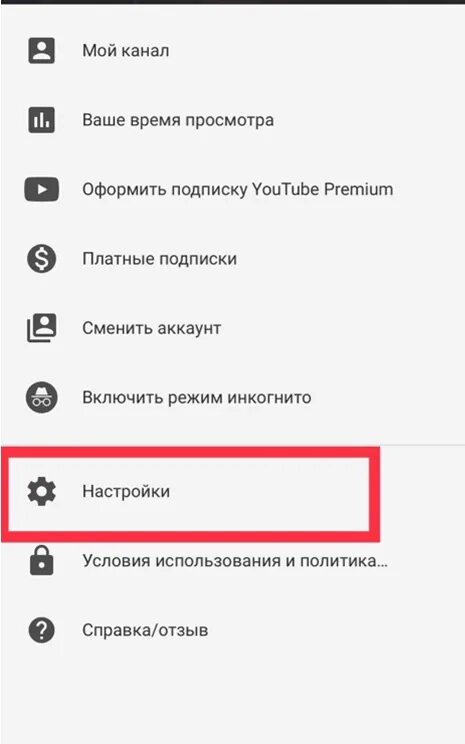Click the YouTube Premium play icon

point(42,189)
